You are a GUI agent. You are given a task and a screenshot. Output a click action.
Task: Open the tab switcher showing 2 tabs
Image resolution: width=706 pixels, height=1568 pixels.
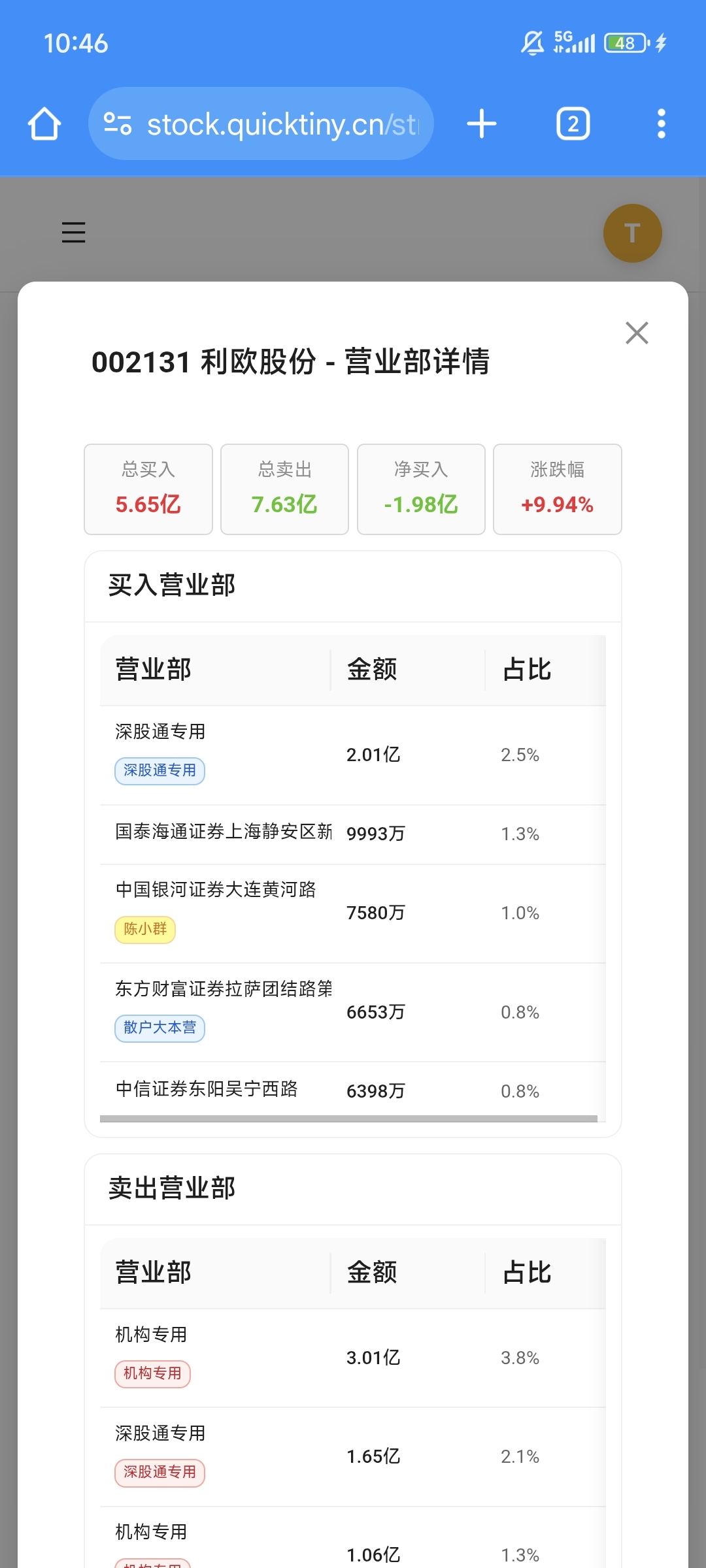pyautogui.click(x=573, y=123)
